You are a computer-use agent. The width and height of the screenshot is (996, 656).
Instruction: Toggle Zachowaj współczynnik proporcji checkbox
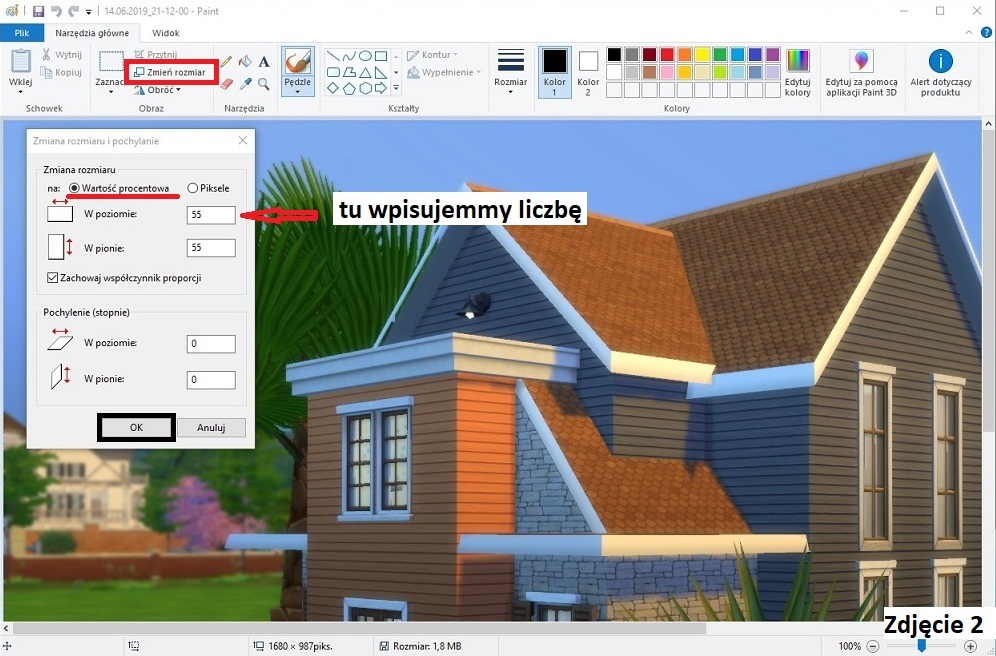(x=53, y=278)
